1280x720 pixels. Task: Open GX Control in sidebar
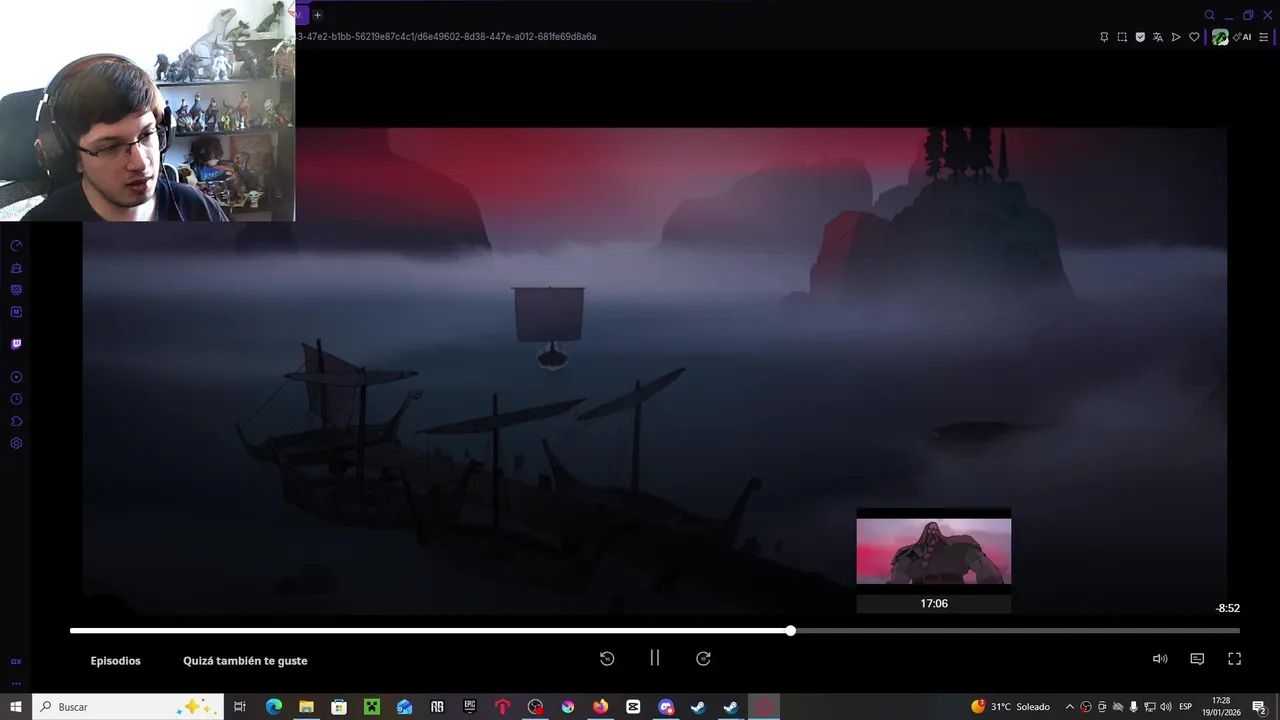(16, 246)
